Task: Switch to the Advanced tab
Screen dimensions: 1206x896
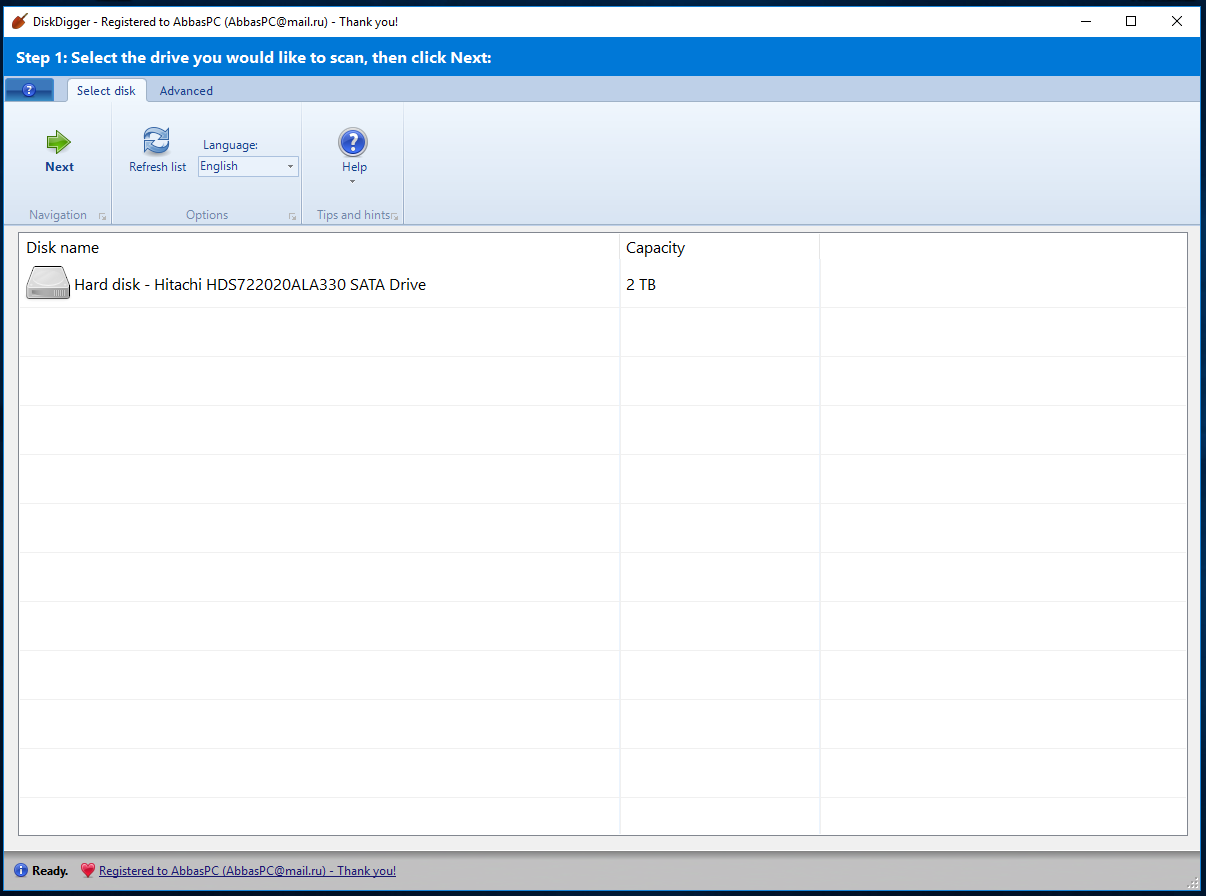Action: point(186,91)
